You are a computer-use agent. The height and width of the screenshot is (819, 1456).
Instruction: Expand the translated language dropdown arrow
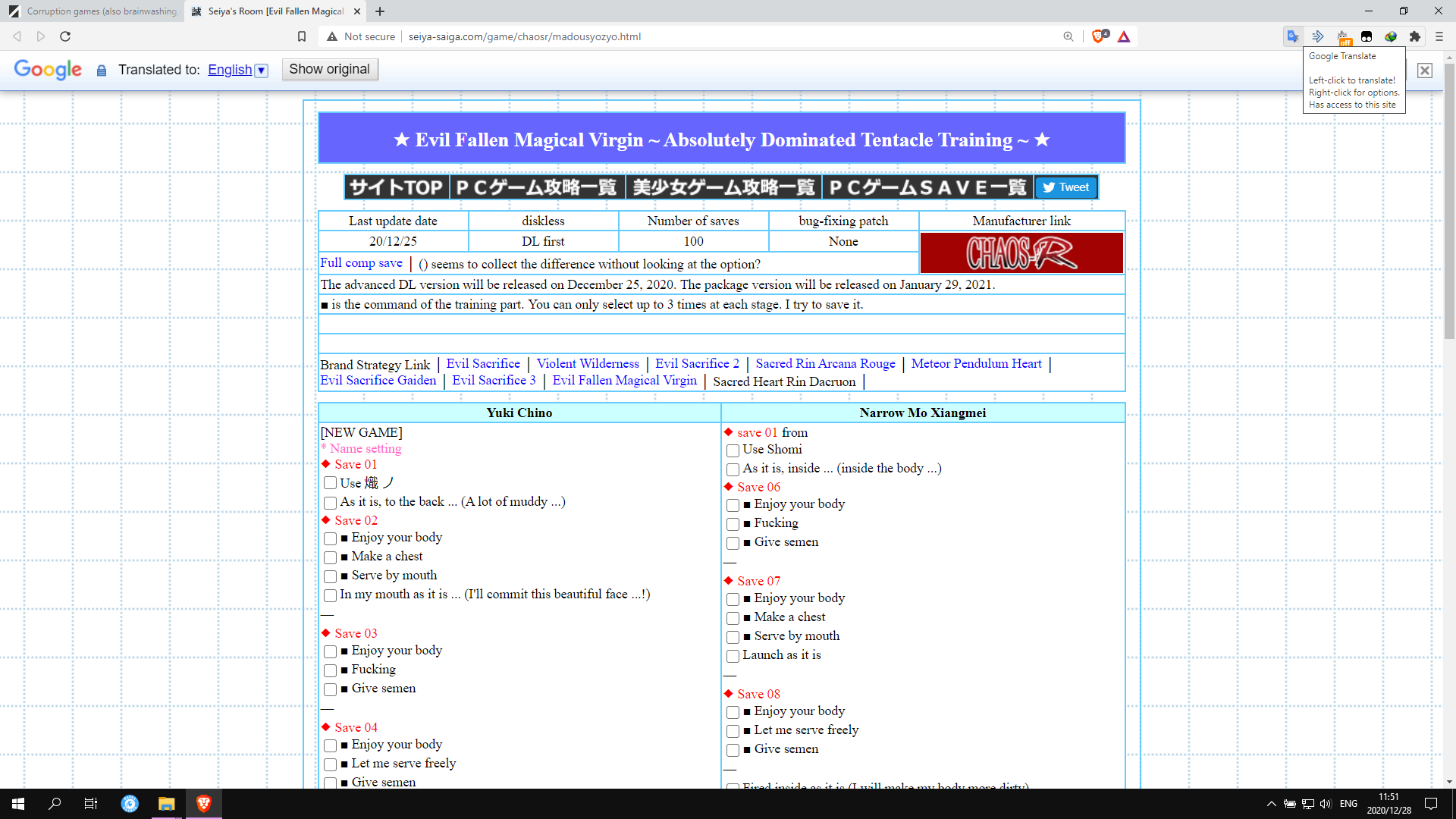(261, 71)
